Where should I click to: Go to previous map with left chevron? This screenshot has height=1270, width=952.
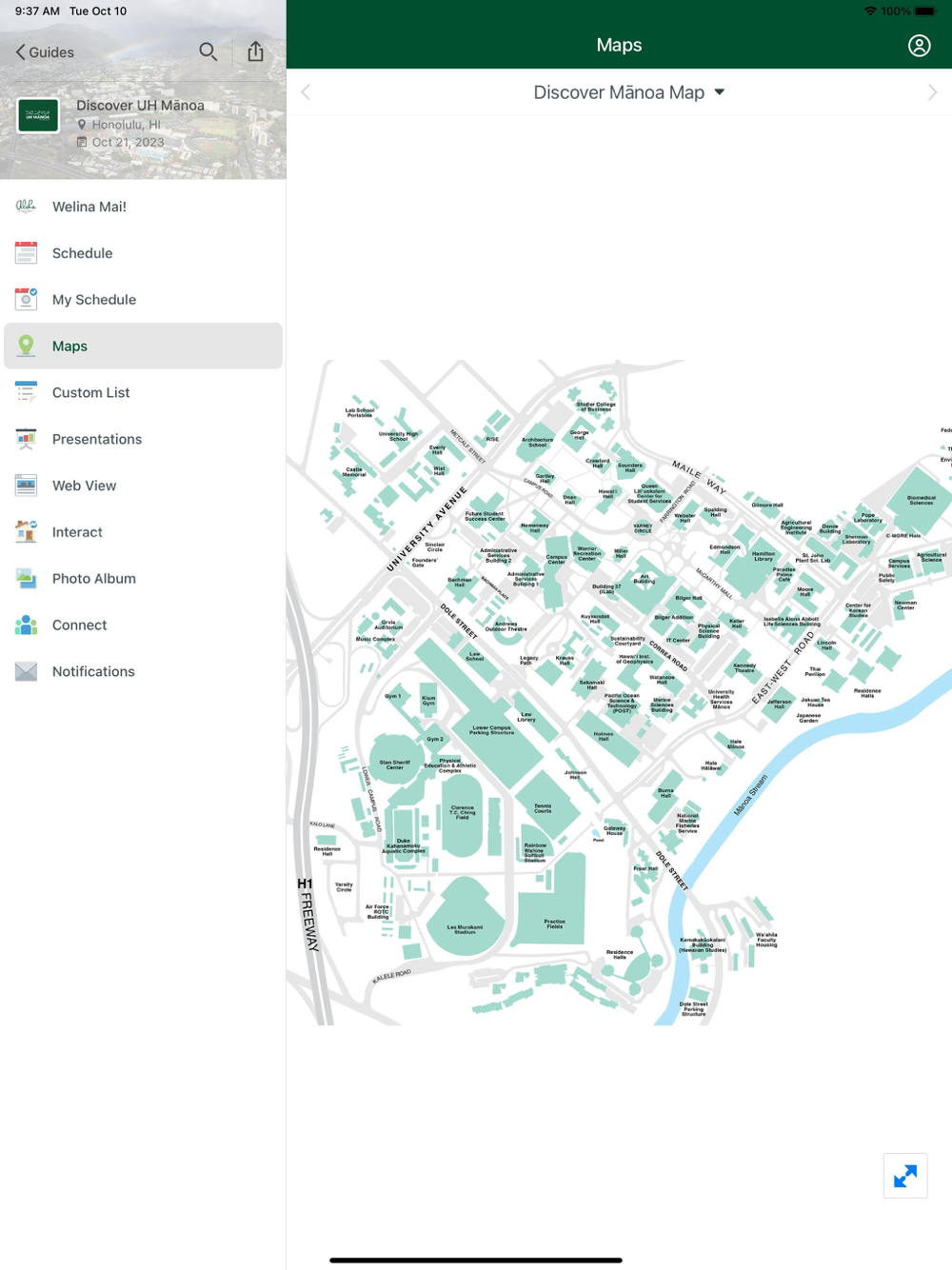click(x=306, y=92)
